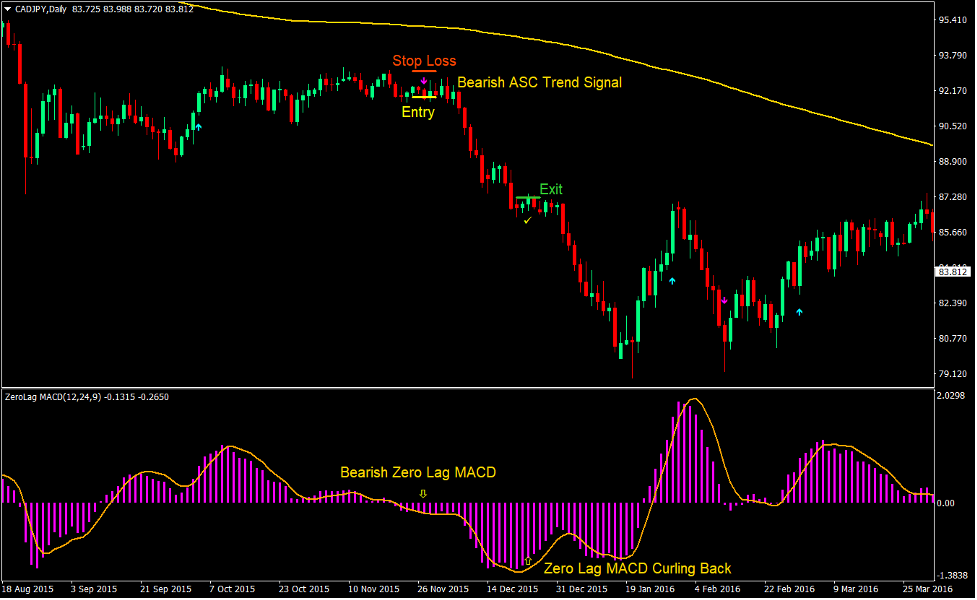Click the 26 Nov 2015 date label
This screenshot has width=977, height=600.
tap(443, 589)
